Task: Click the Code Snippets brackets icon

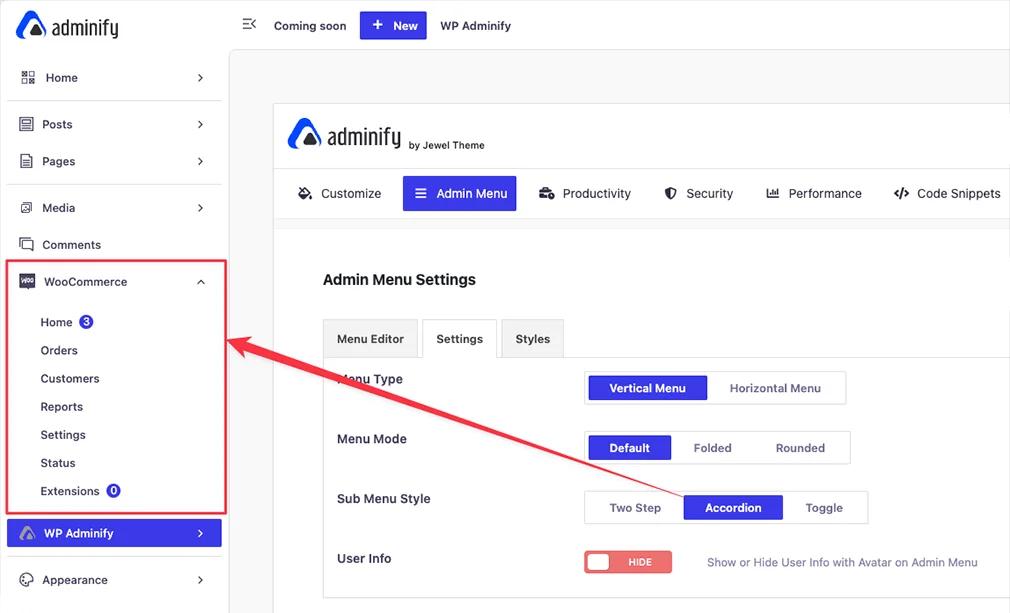Action: point(901,193)
